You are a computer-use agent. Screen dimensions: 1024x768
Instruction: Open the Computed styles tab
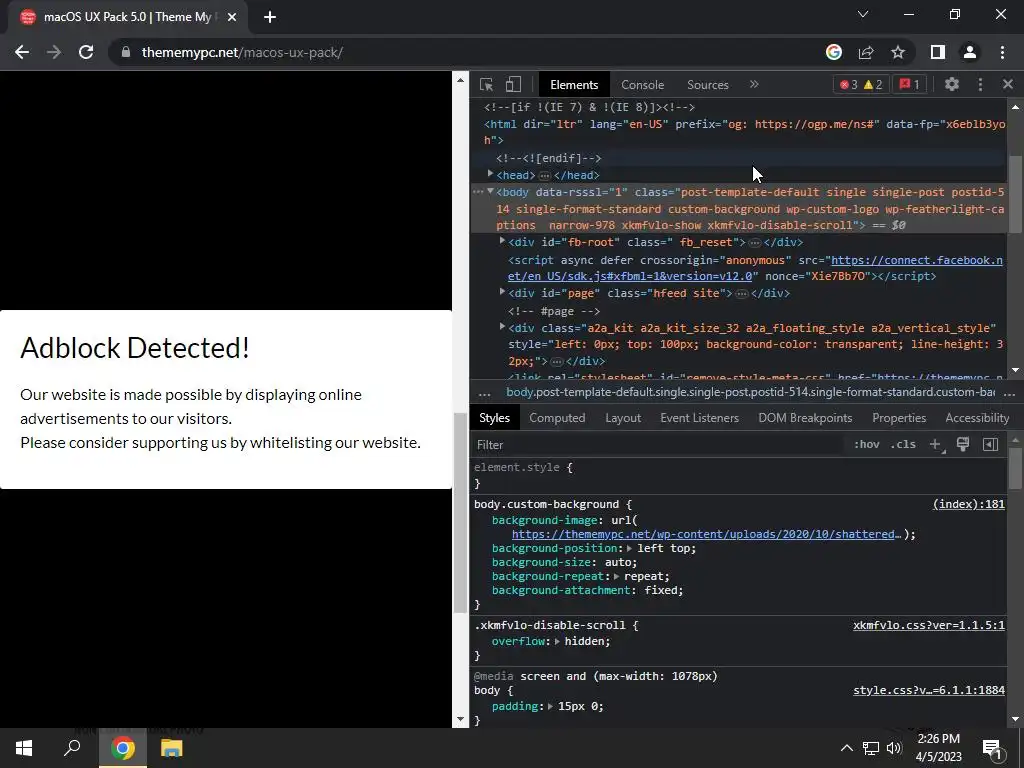point(557,418)
